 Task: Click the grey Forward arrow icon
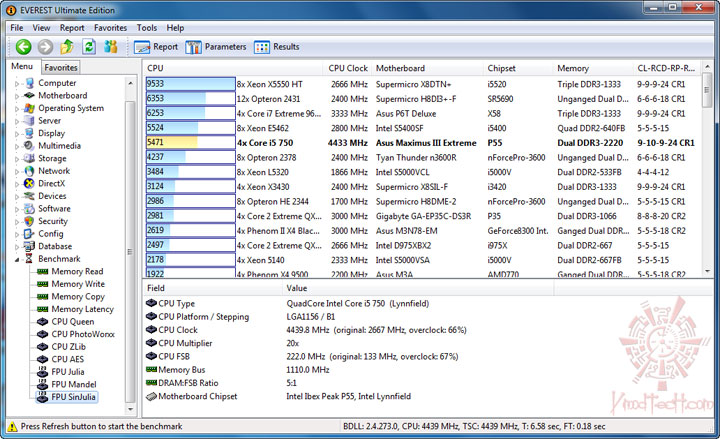pyautogui.click(x=45, y=47)
